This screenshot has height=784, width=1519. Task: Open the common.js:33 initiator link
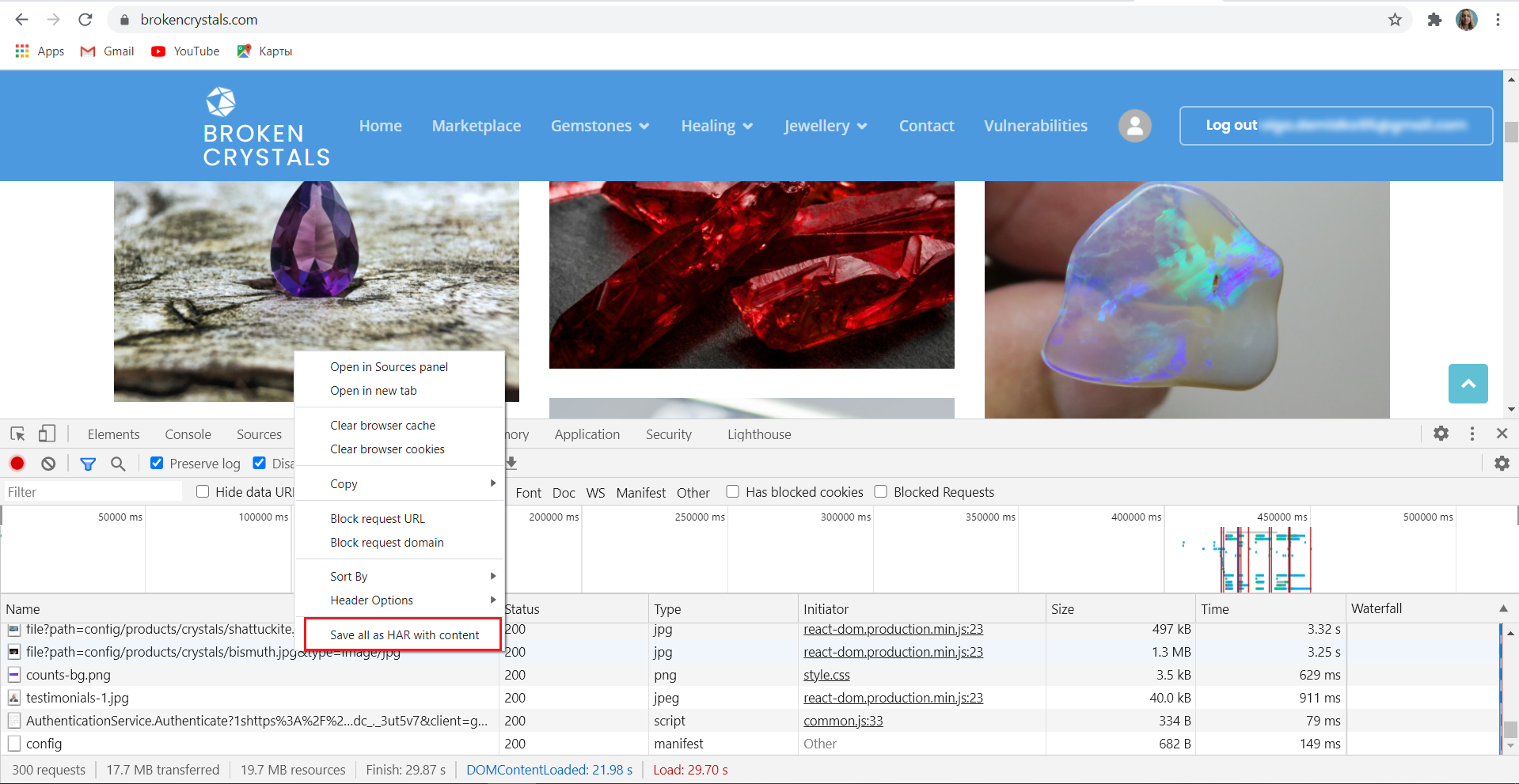[x=843, y=721]
